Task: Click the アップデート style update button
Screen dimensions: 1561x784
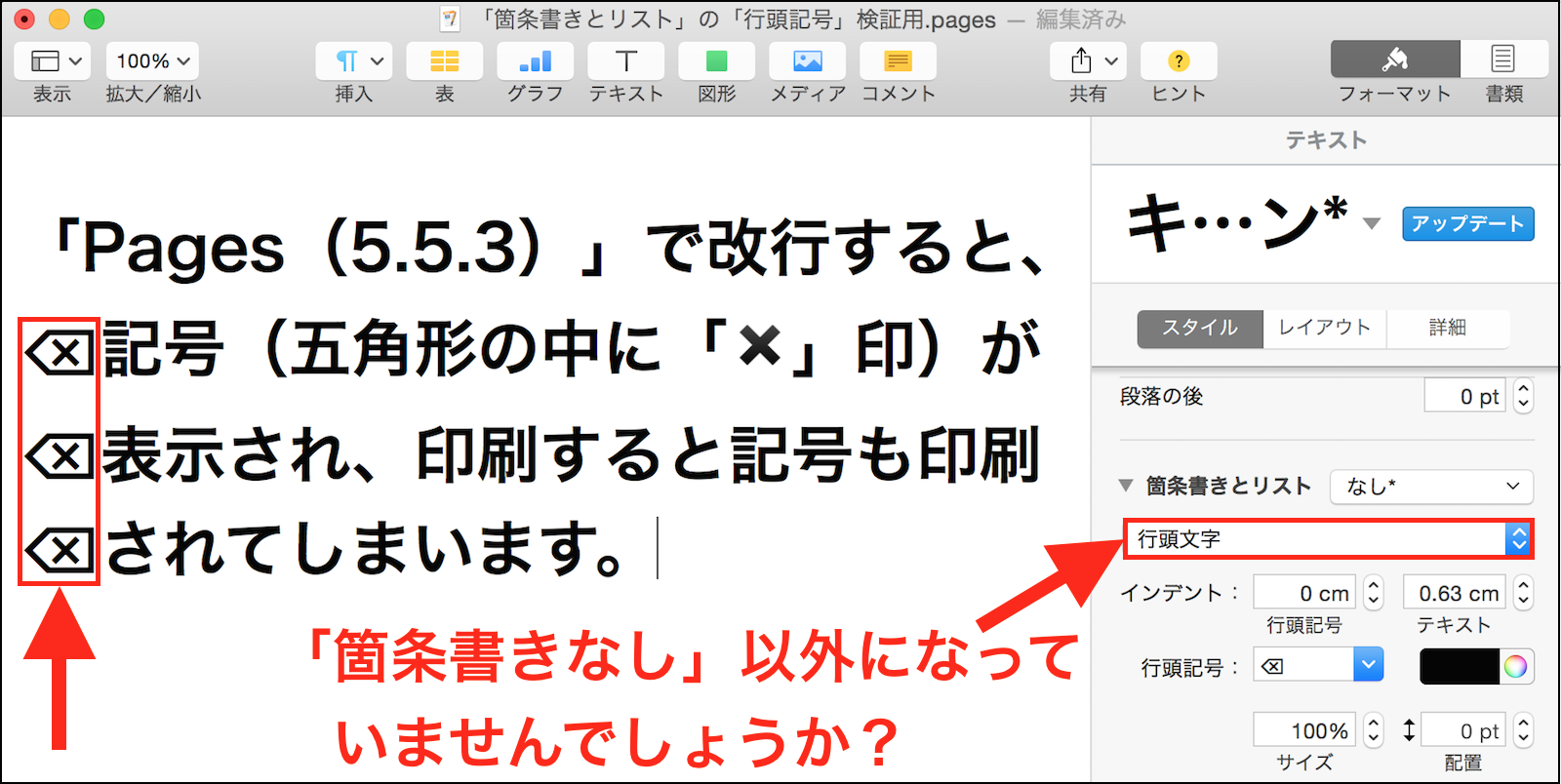Action: [x=1468, y=223]
